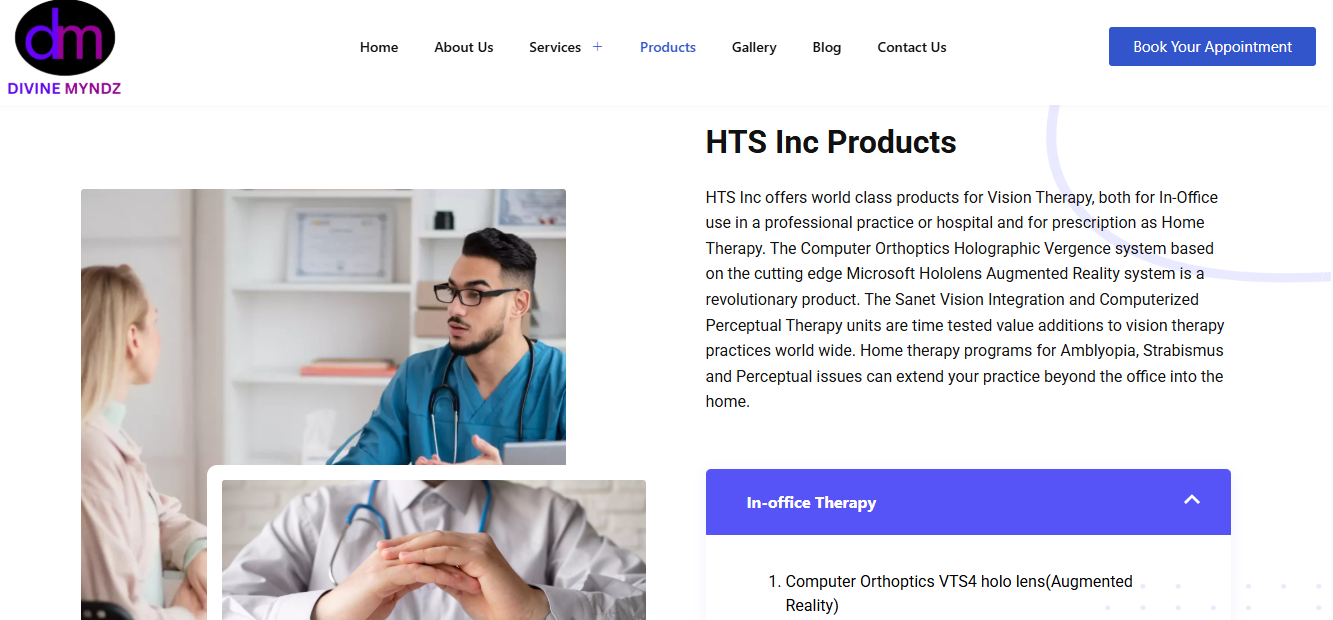The image size is (1333, 620).
Task: Open the Contact Us page
Action: tap(912, 47)
